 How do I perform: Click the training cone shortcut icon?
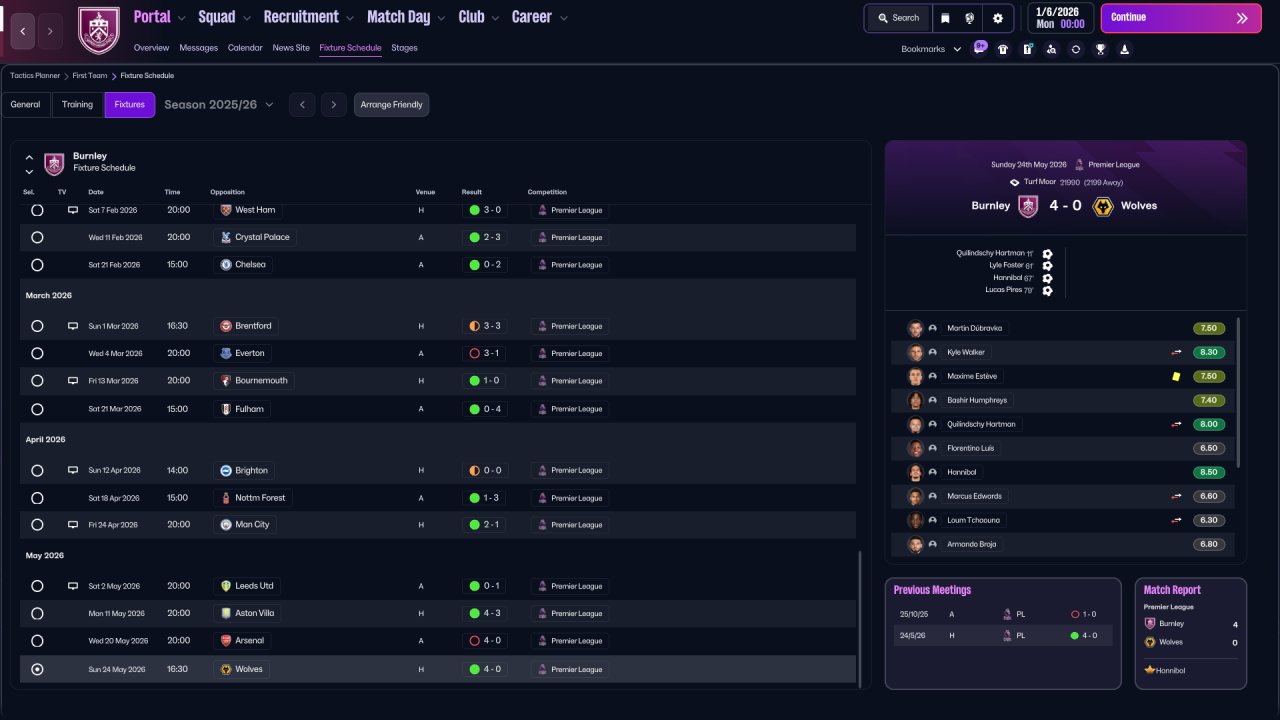tap(1124, 49)
